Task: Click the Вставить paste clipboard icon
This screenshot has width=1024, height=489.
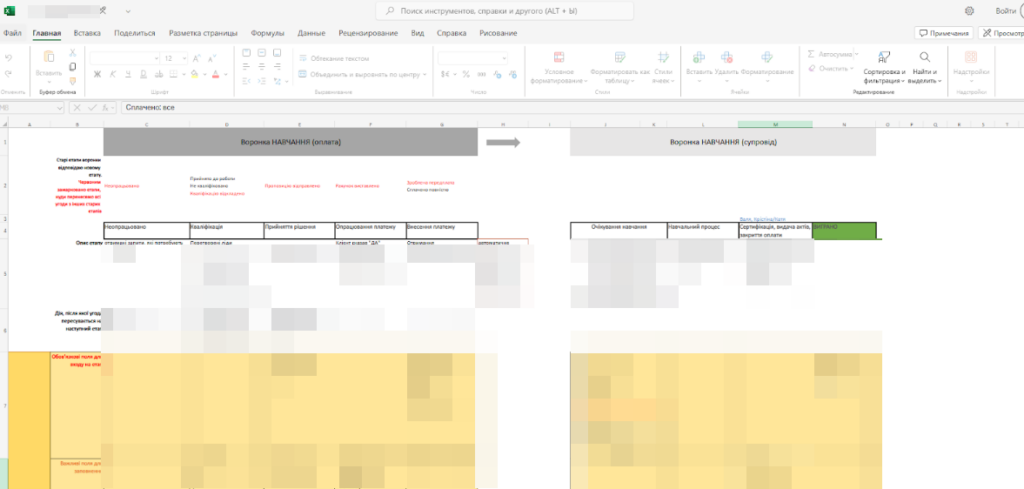Action: (49, 57)
